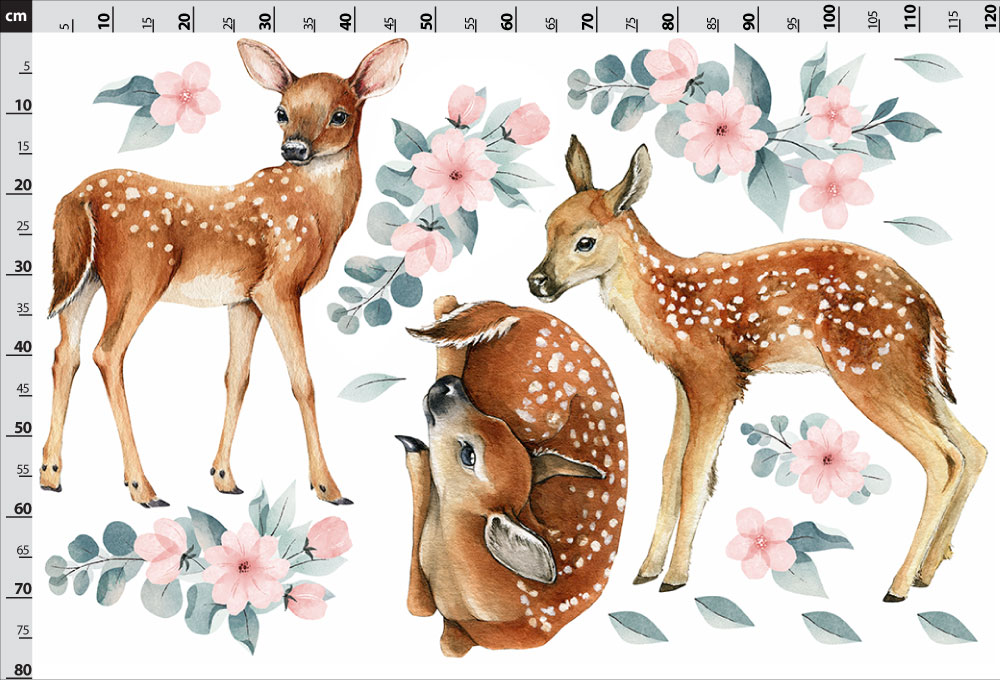1000x680 pixels.
Task: Click the 30 mark on the top ruler
Action: 265,21
